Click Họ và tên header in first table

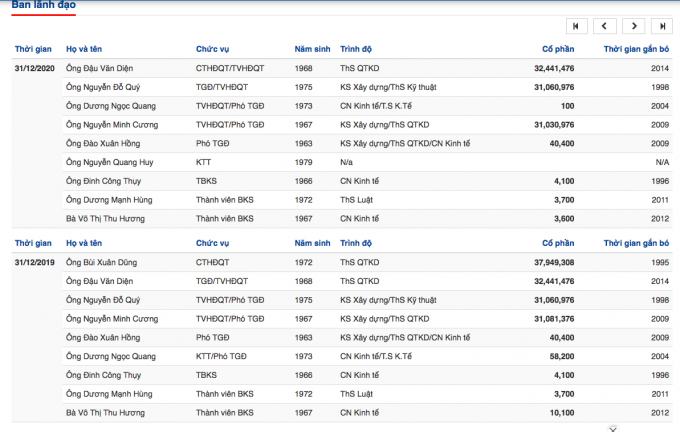[x=84, y=49]
